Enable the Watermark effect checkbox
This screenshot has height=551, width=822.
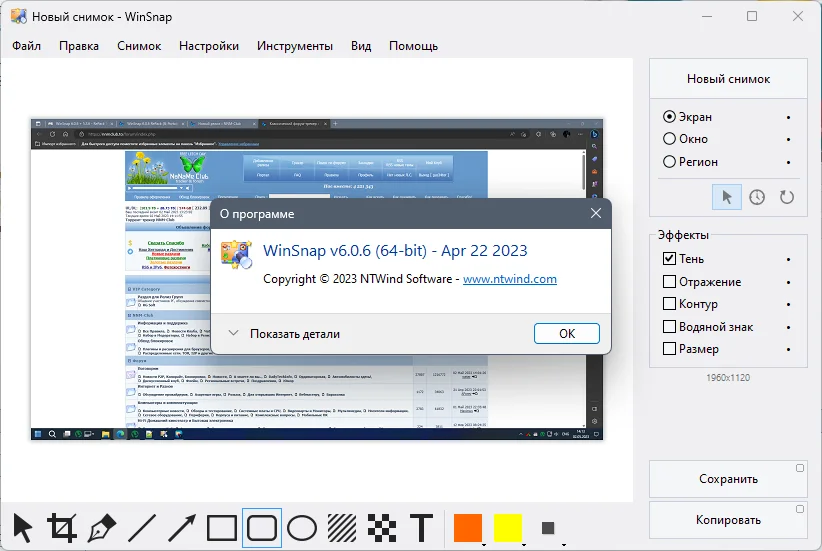tap(669, 327)
